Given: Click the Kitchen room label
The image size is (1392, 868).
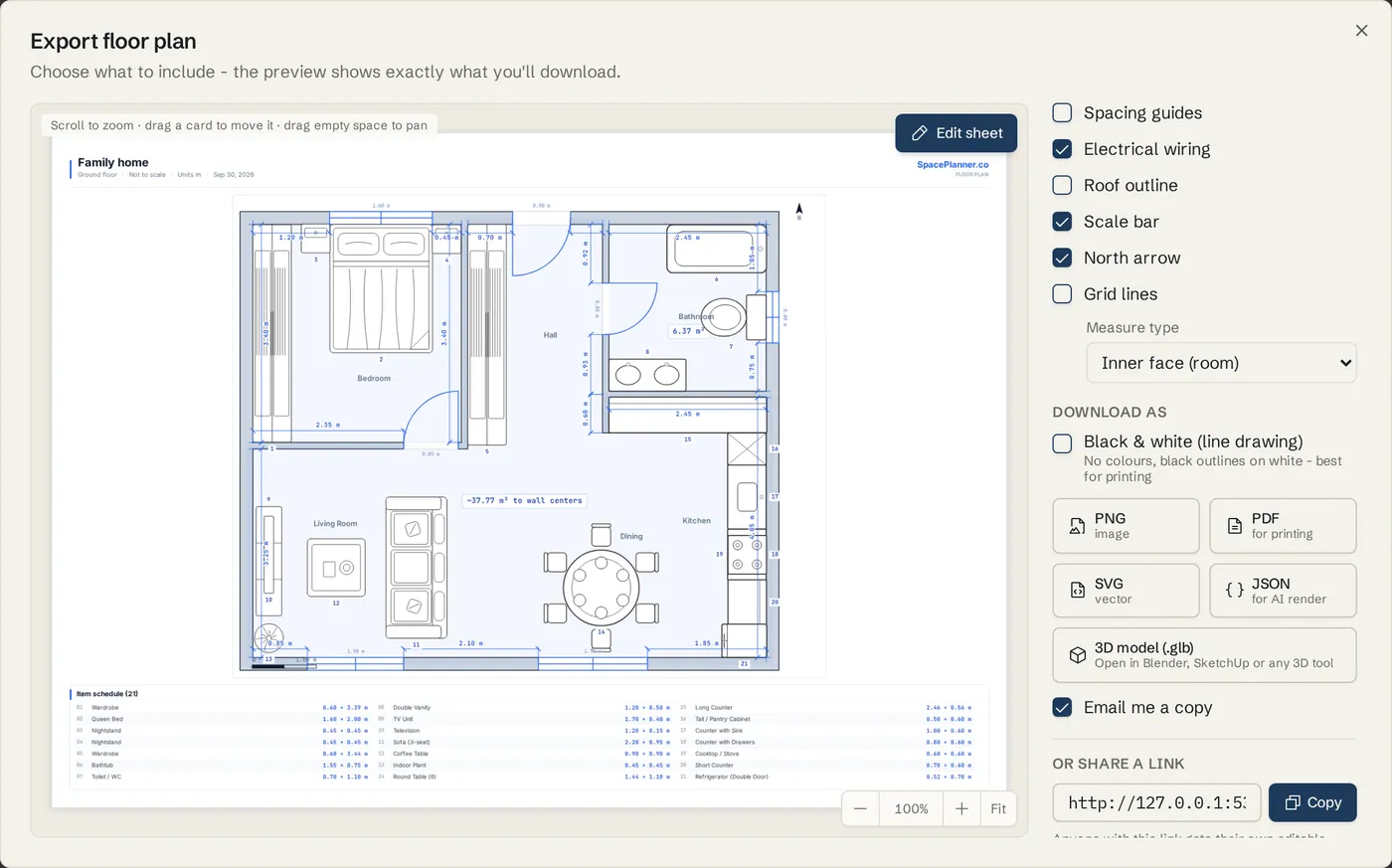Looking at the screenshot, I should 696,521.
